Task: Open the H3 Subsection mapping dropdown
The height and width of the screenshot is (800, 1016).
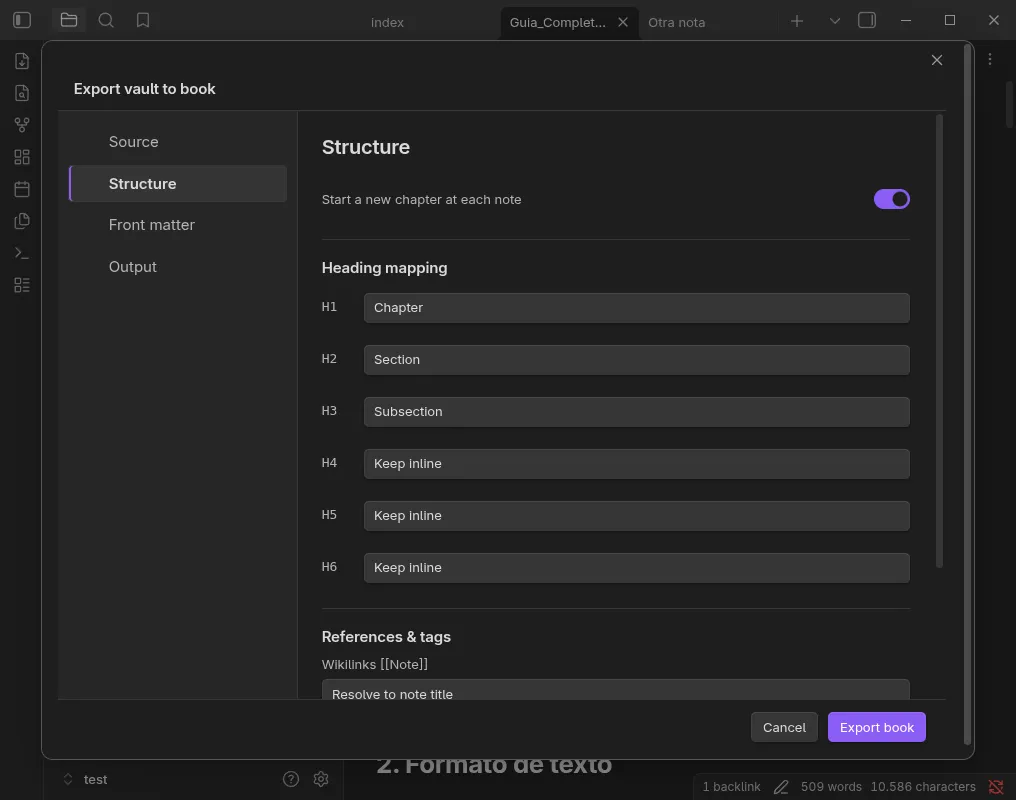Action: point(636,412)
